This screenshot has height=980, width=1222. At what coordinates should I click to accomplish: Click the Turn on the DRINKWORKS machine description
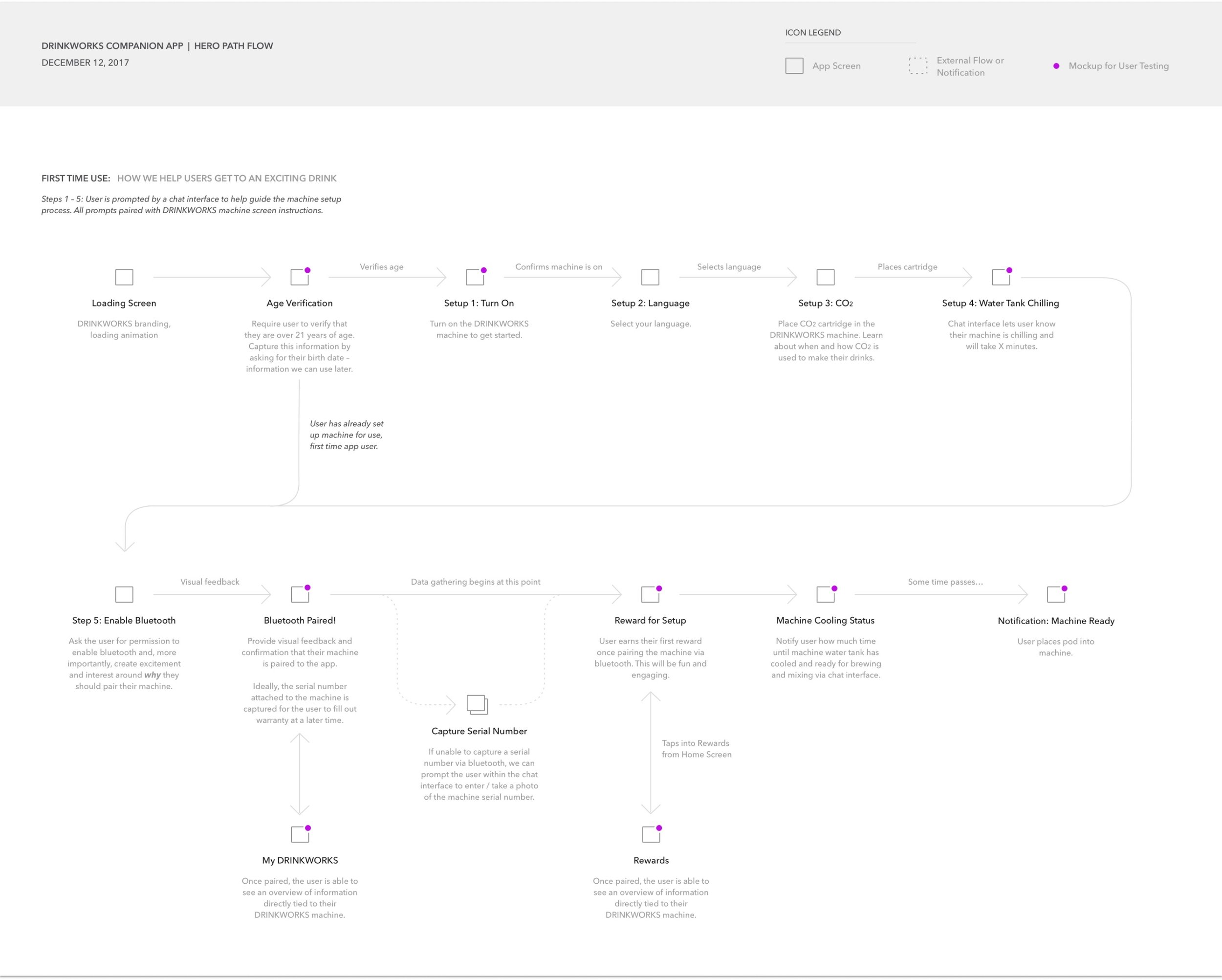pyautogui.click(x=479, y=329)
